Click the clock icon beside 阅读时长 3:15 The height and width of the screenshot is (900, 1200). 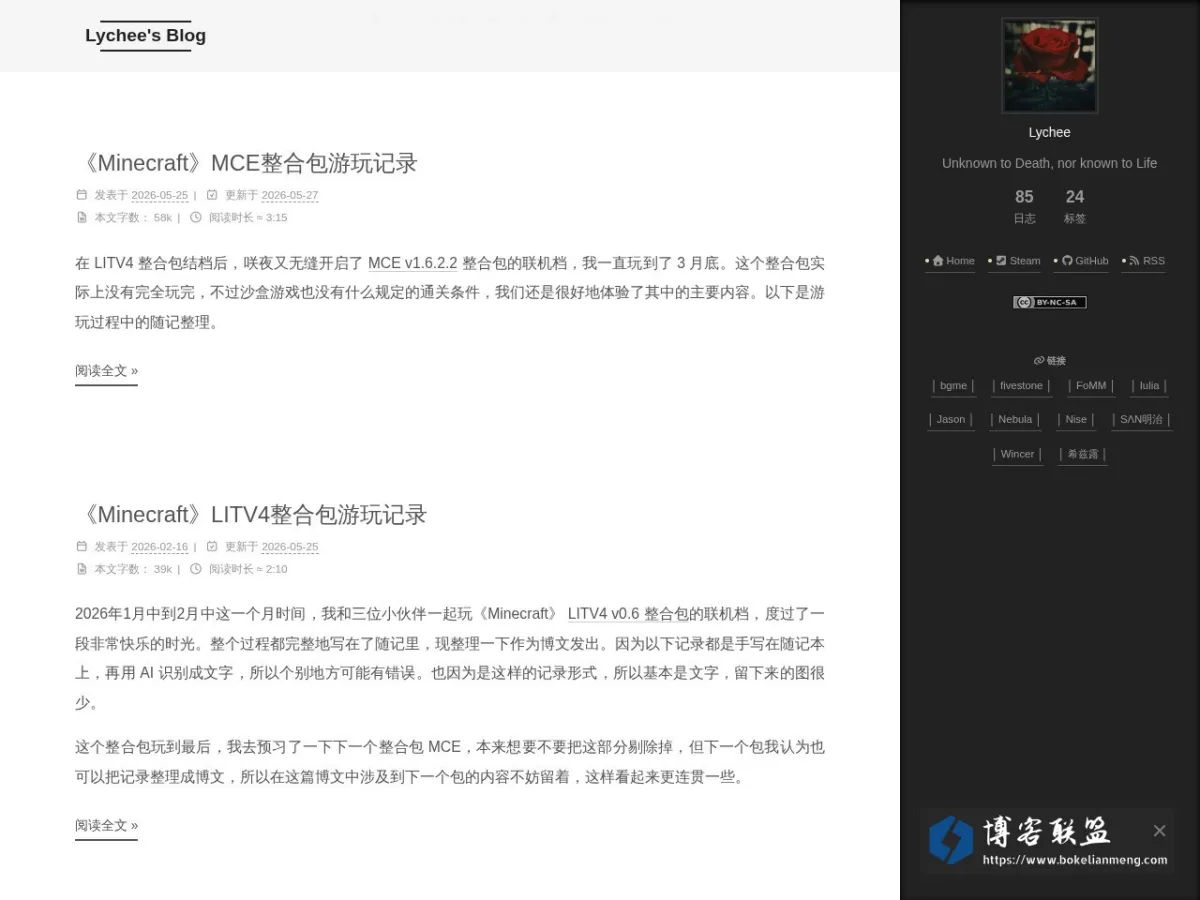[x=196, y=217]
